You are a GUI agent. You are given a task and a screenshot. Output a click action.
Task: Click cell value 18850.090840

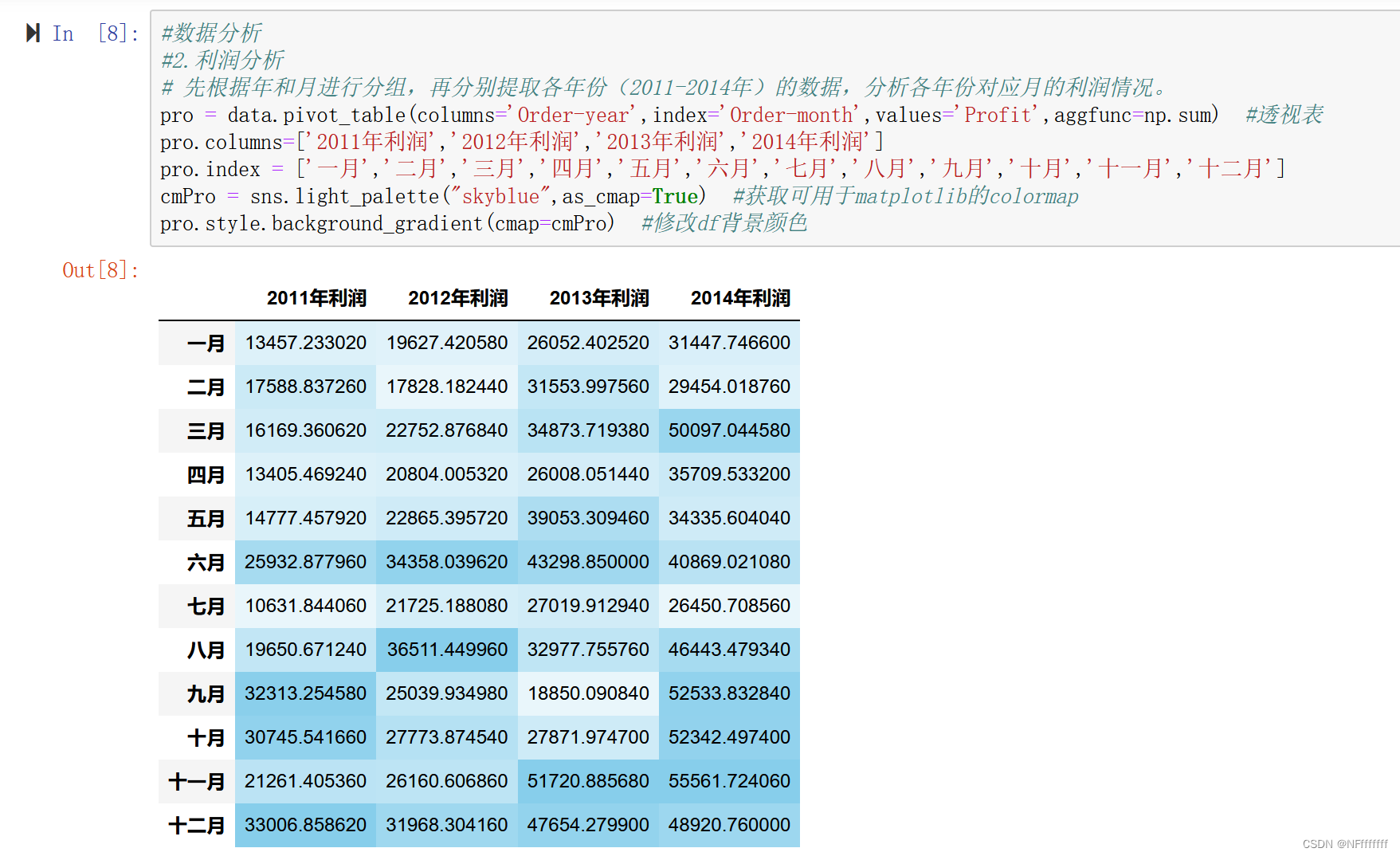click(x=588, y=693)
